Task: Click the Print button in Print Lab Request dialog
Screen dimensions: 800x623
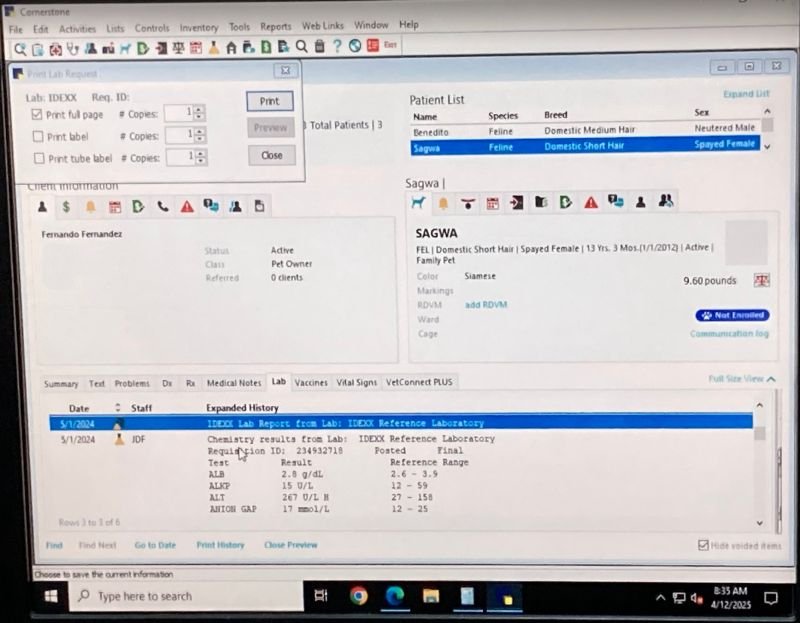Action: coord(269,101)
